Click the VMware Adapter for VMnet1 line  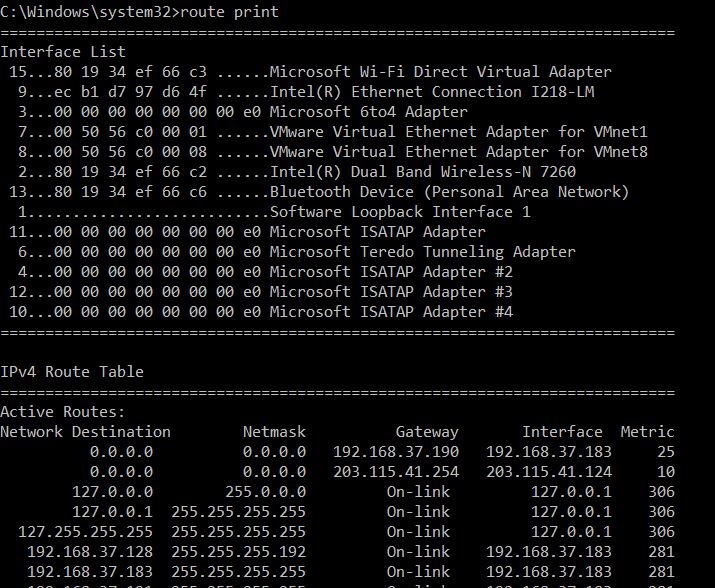[459, 132]
